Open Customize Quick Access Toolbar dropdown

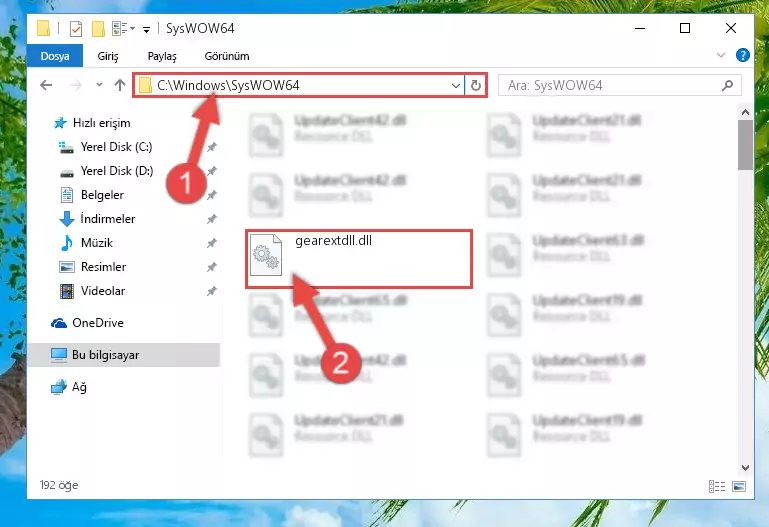coord(146,30)
